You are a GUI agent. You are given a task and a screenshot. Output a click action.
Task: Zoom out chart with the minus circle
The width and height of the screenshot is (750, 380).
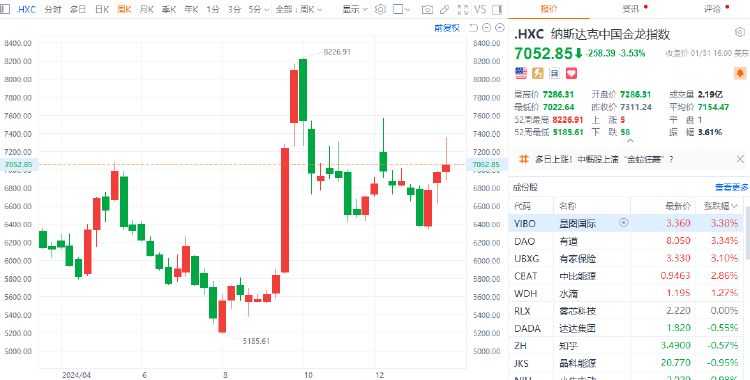pos(486,28)
